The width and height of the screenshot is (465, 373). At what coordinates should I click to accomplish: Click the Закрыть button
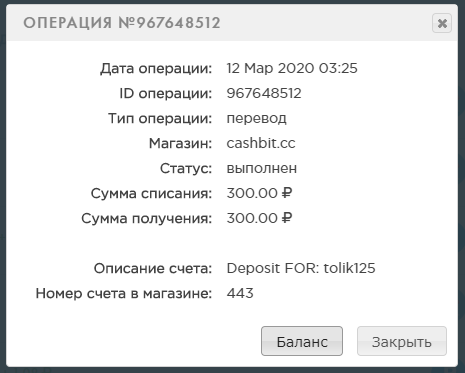pyautogui.click(x=402, y=341)
